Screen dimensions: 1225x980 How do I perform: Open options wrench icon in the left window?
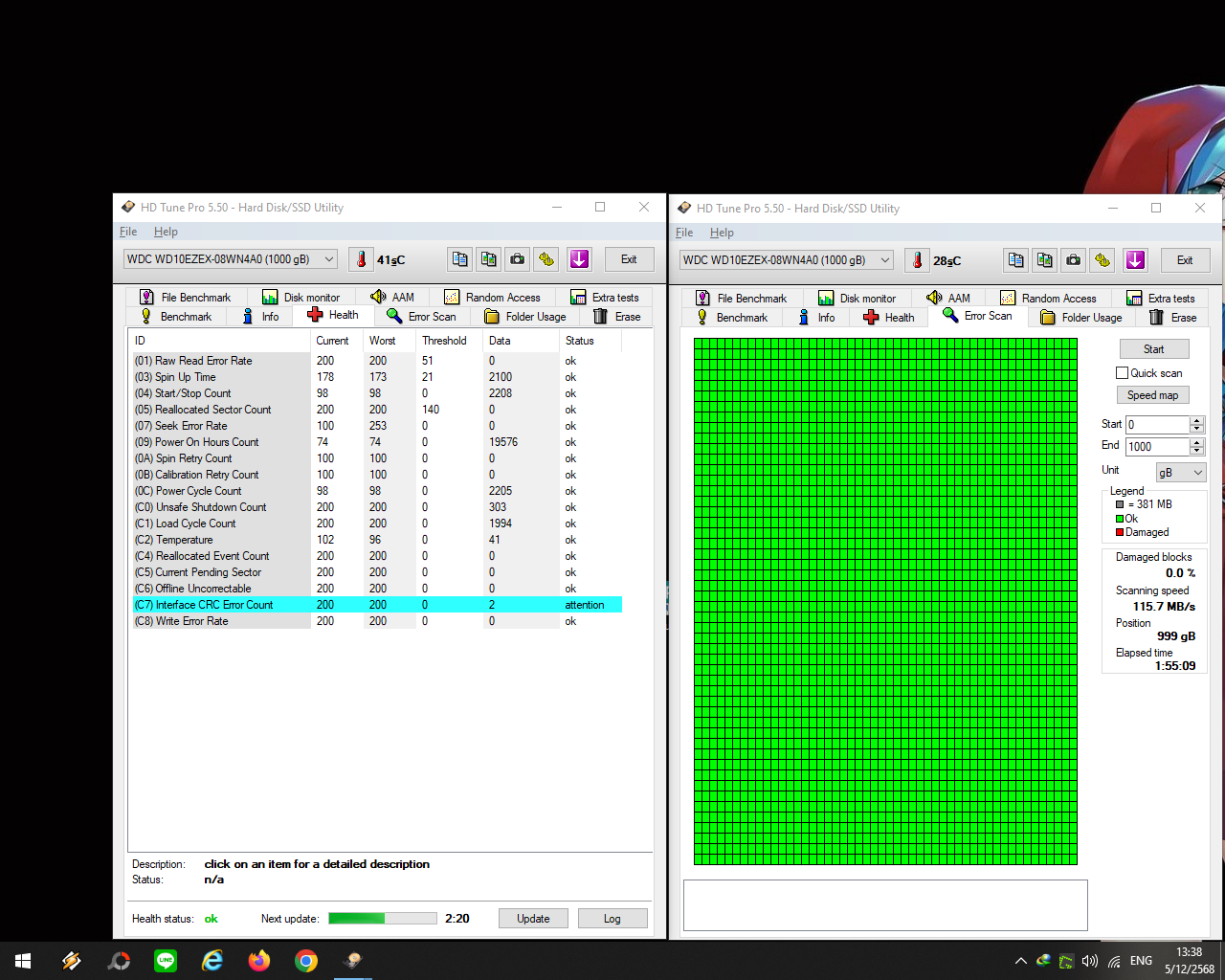[546, 259]
